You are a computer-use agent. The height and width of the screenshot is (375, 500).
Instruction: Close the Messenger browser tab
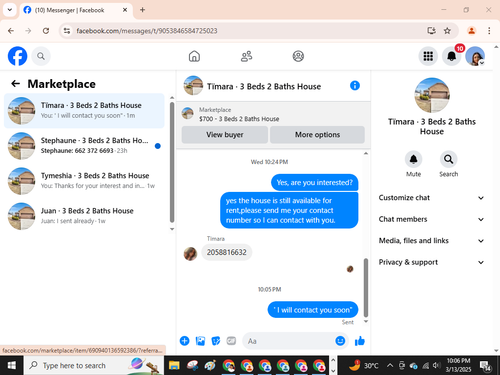(x=125, y=10)
